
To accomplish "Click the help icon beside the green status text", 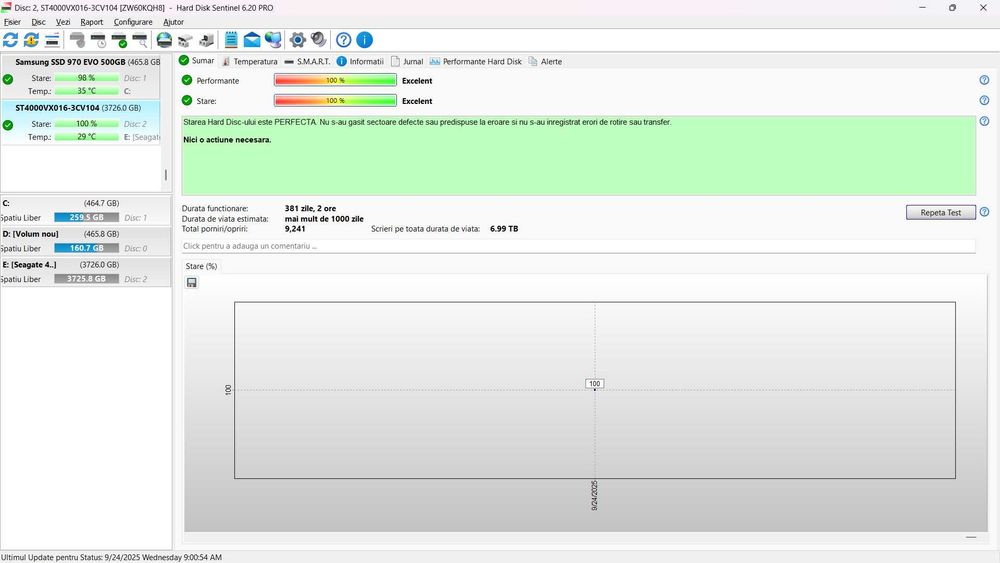I will point(984,121).
